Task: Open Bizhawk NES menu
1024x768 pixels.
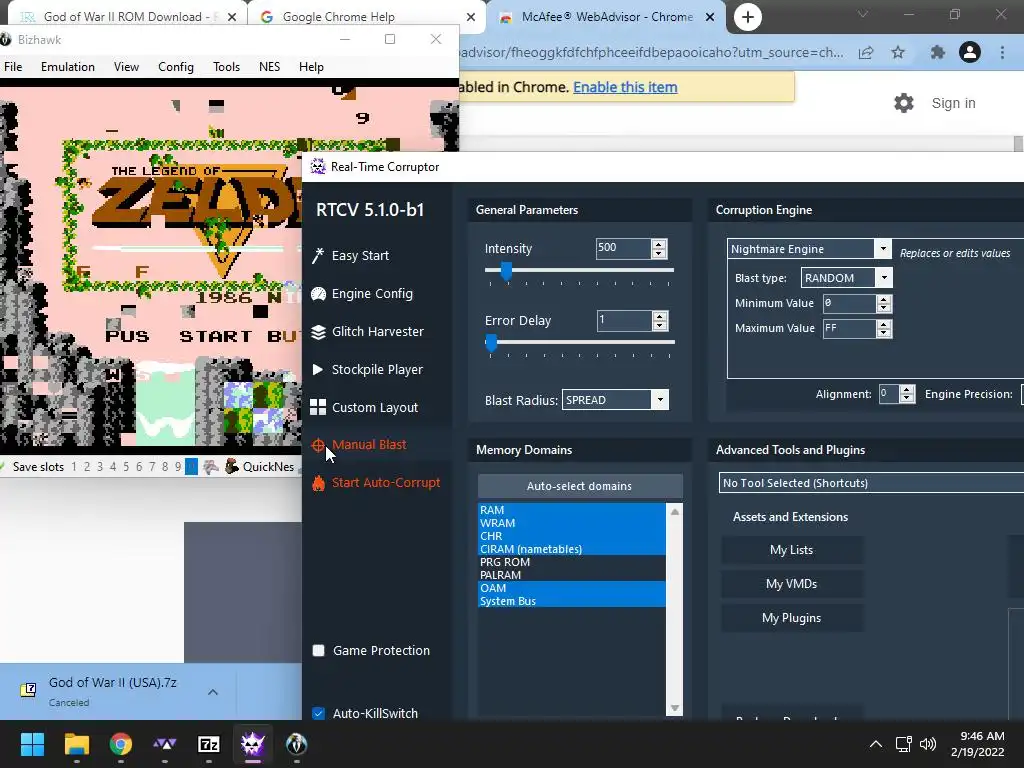Action: pyautogui.click(x=269, y=67)
